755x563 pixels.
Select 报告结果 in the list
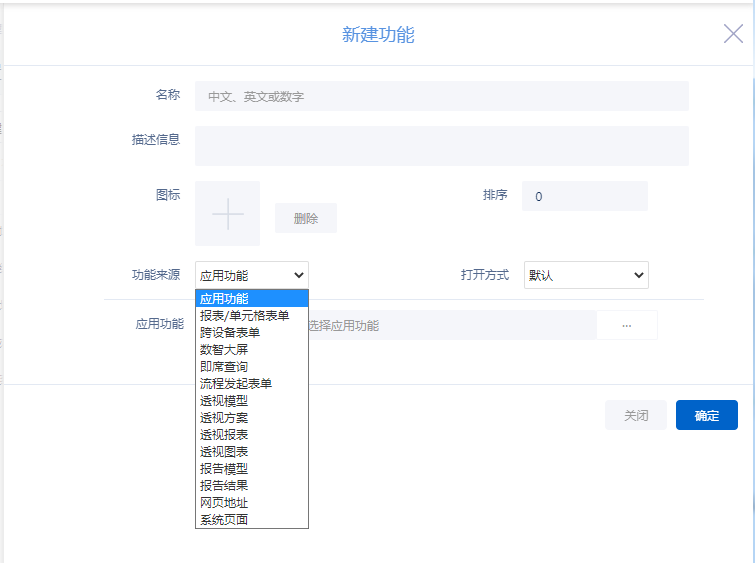click(224, 485)
